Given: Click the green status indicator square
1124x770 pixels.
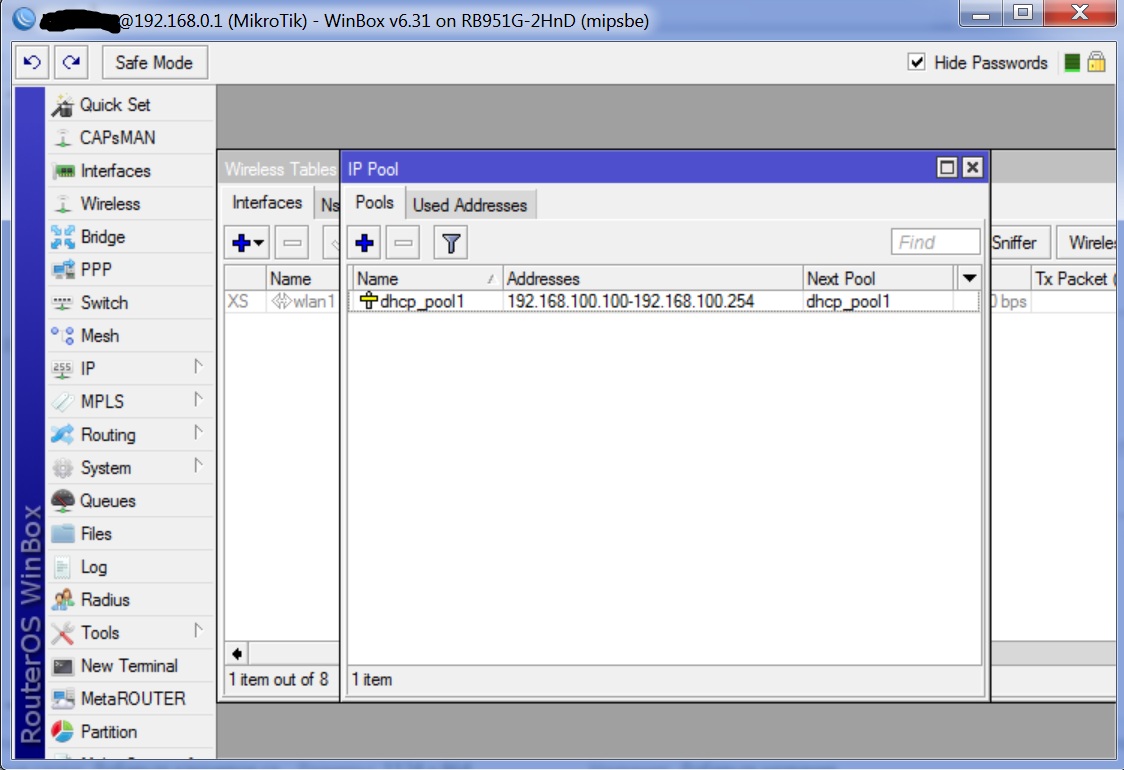Looking at the screenshot, I should tap(1072, 63).
